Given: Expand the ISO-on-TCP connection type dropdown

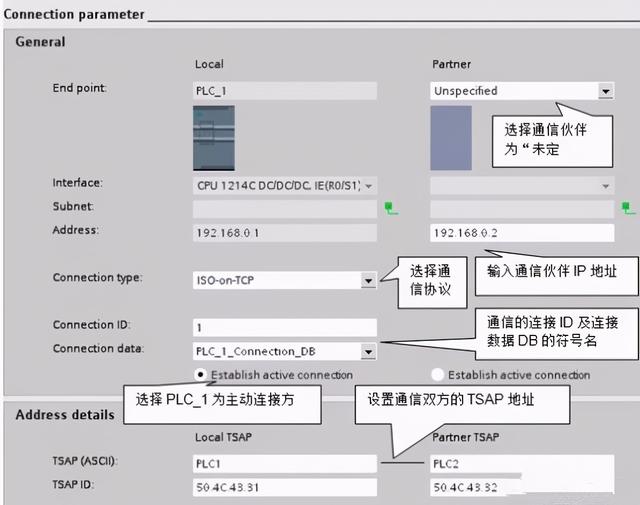Looking at the screenshot, I should (x=368, y=281).
